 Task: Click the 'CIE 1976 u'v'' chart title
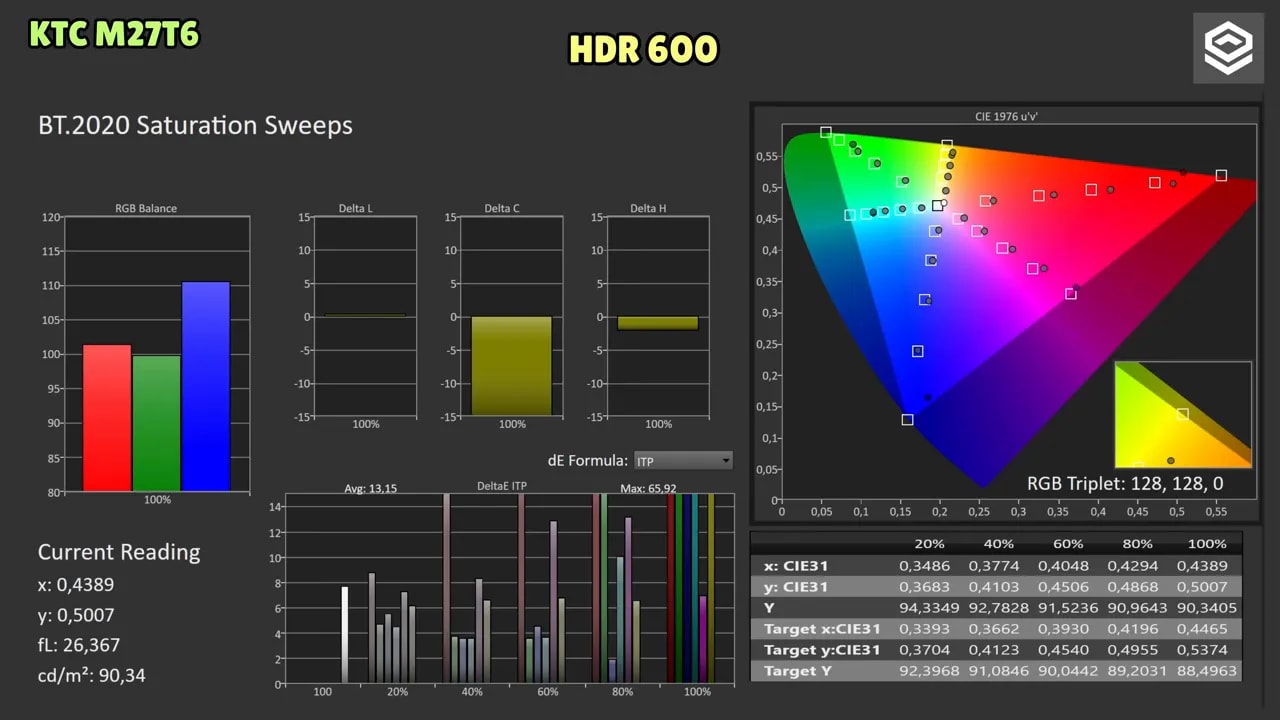(x=1005, y=117)
